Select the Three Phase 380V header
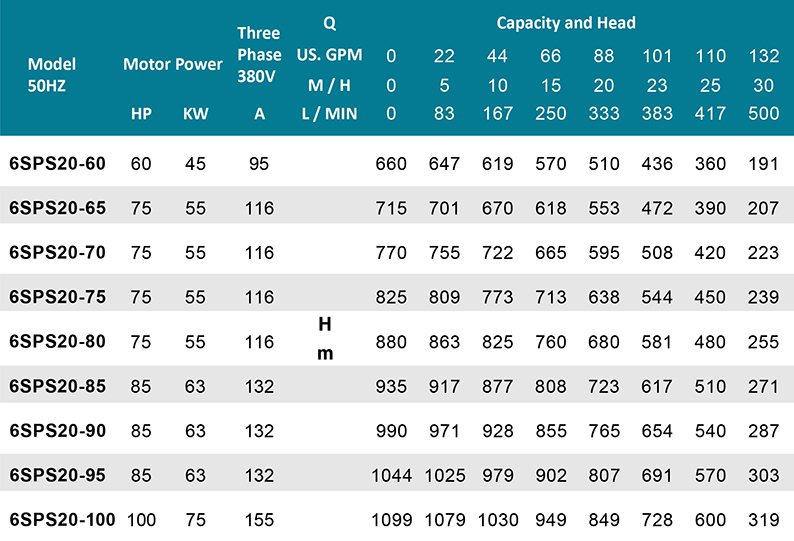794x541 pixels. pos(259,56)
